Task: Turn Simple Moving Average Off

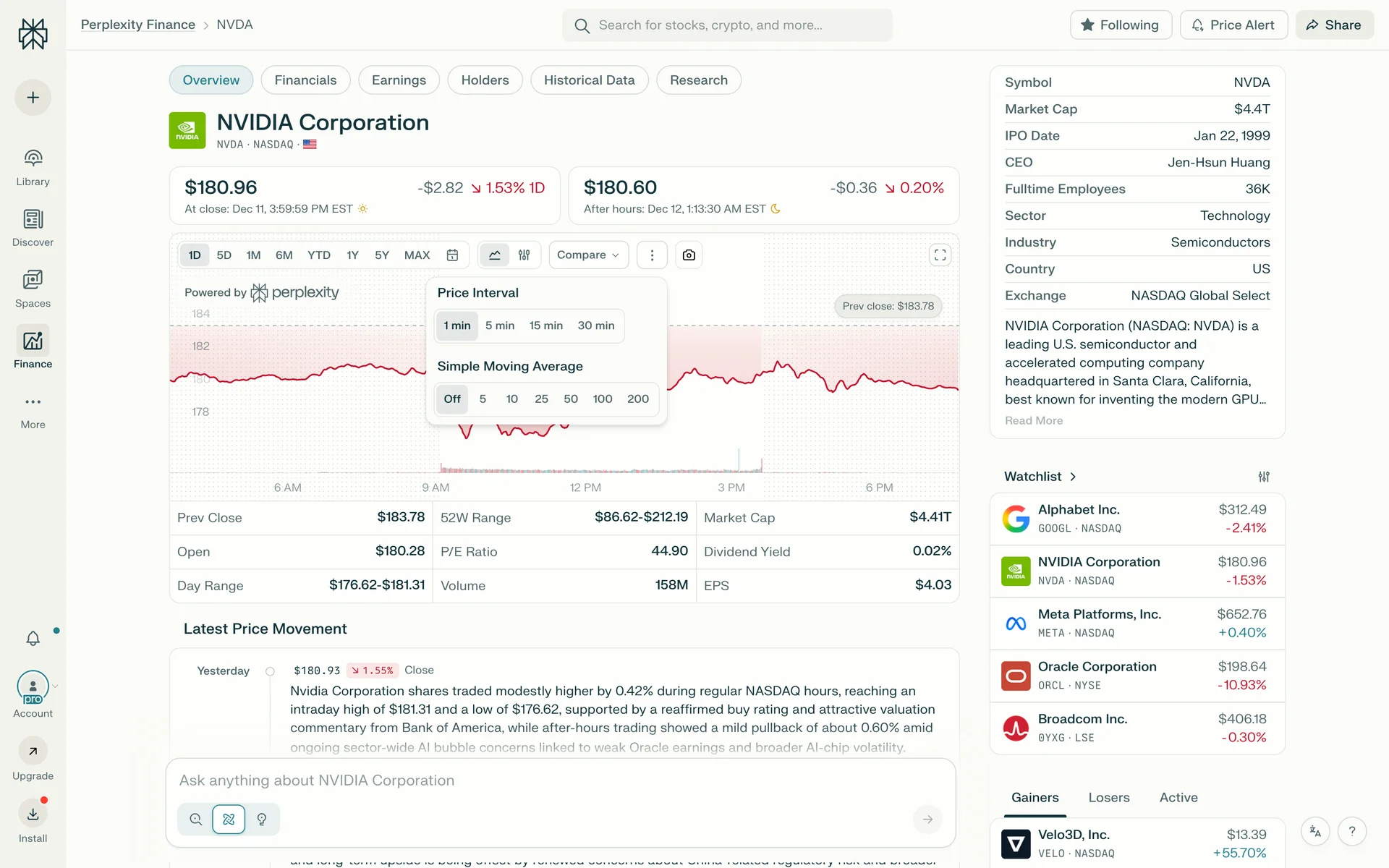Action: click(451, 399)
